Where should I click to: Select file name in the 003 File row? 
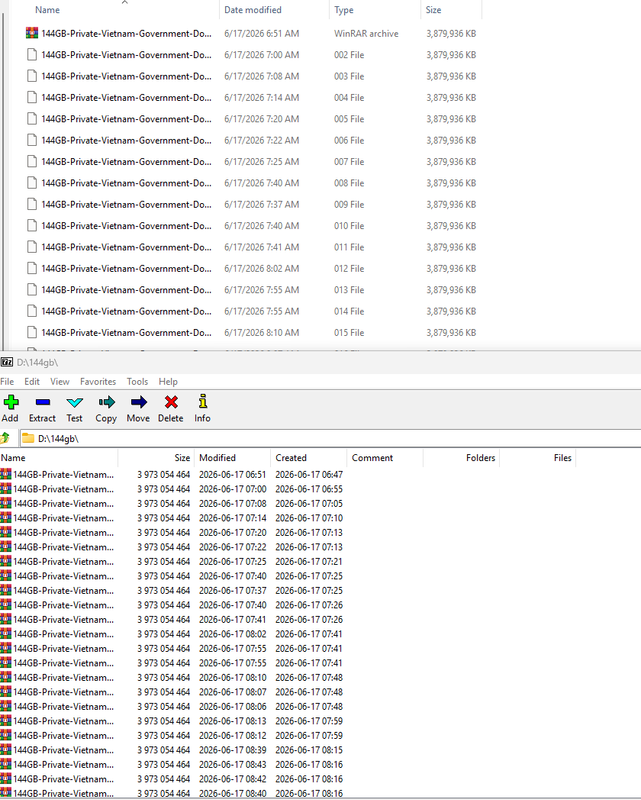(127, 76)
